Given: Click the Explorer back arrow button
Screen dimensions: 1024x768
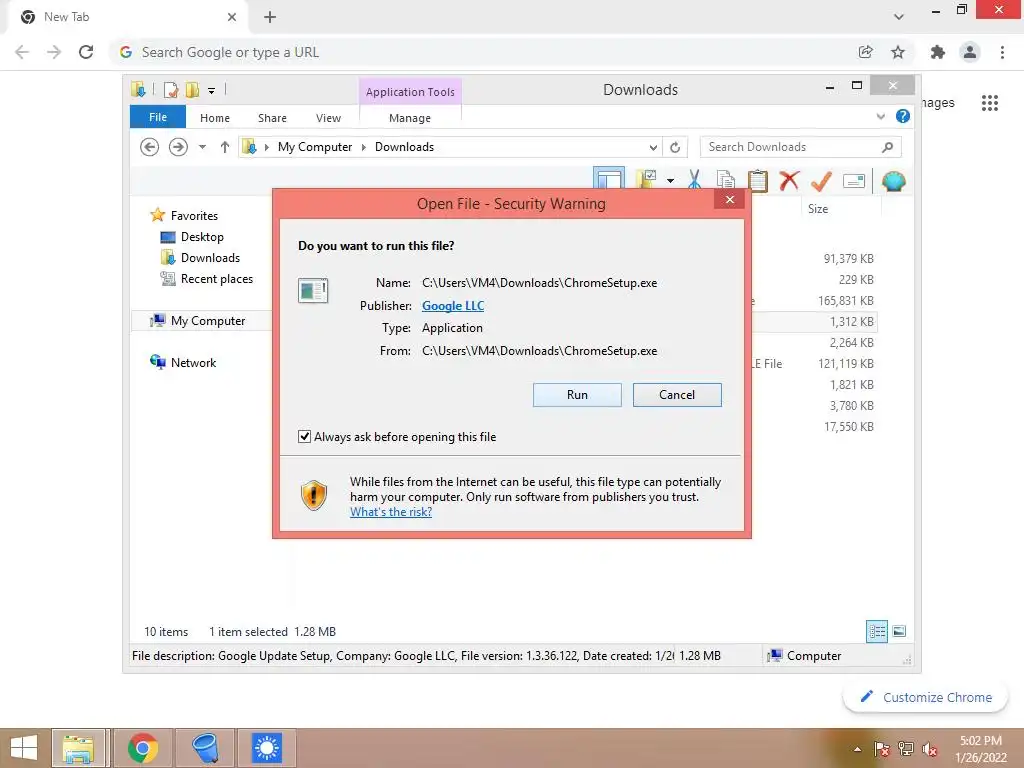Looking at the screenshot, I should [150, 147].
